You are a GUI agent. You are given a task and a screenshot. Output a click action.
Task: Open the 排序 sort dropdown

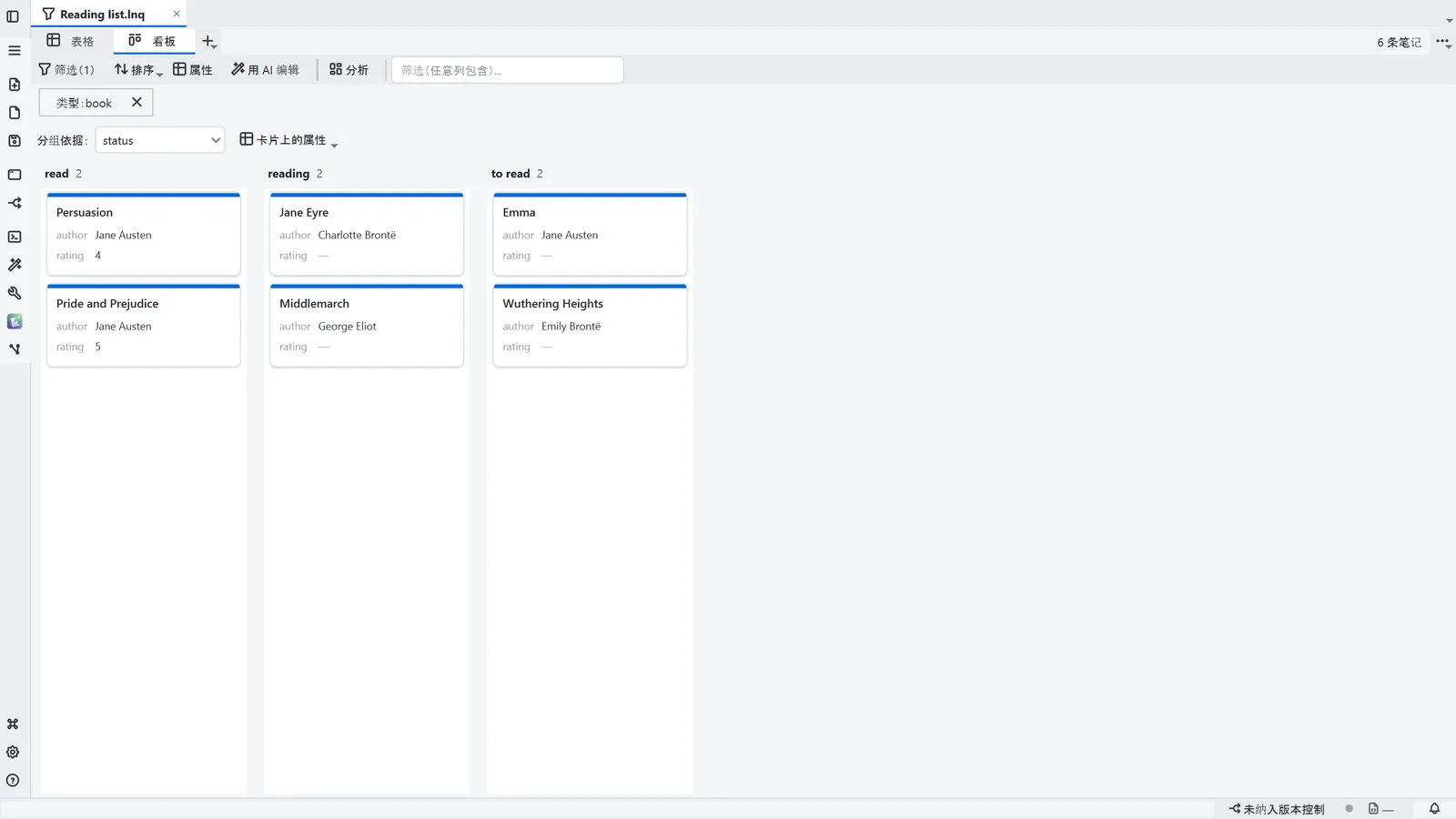click(x=138, y=69)
